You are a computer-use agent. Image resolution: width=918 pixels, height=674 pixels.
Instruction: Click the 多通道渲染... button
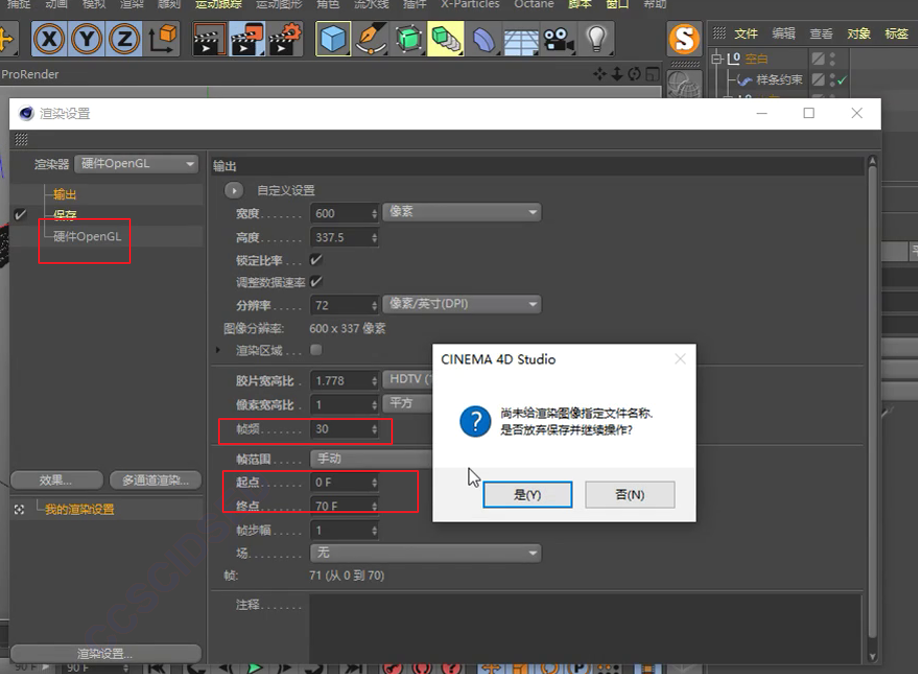156,481
